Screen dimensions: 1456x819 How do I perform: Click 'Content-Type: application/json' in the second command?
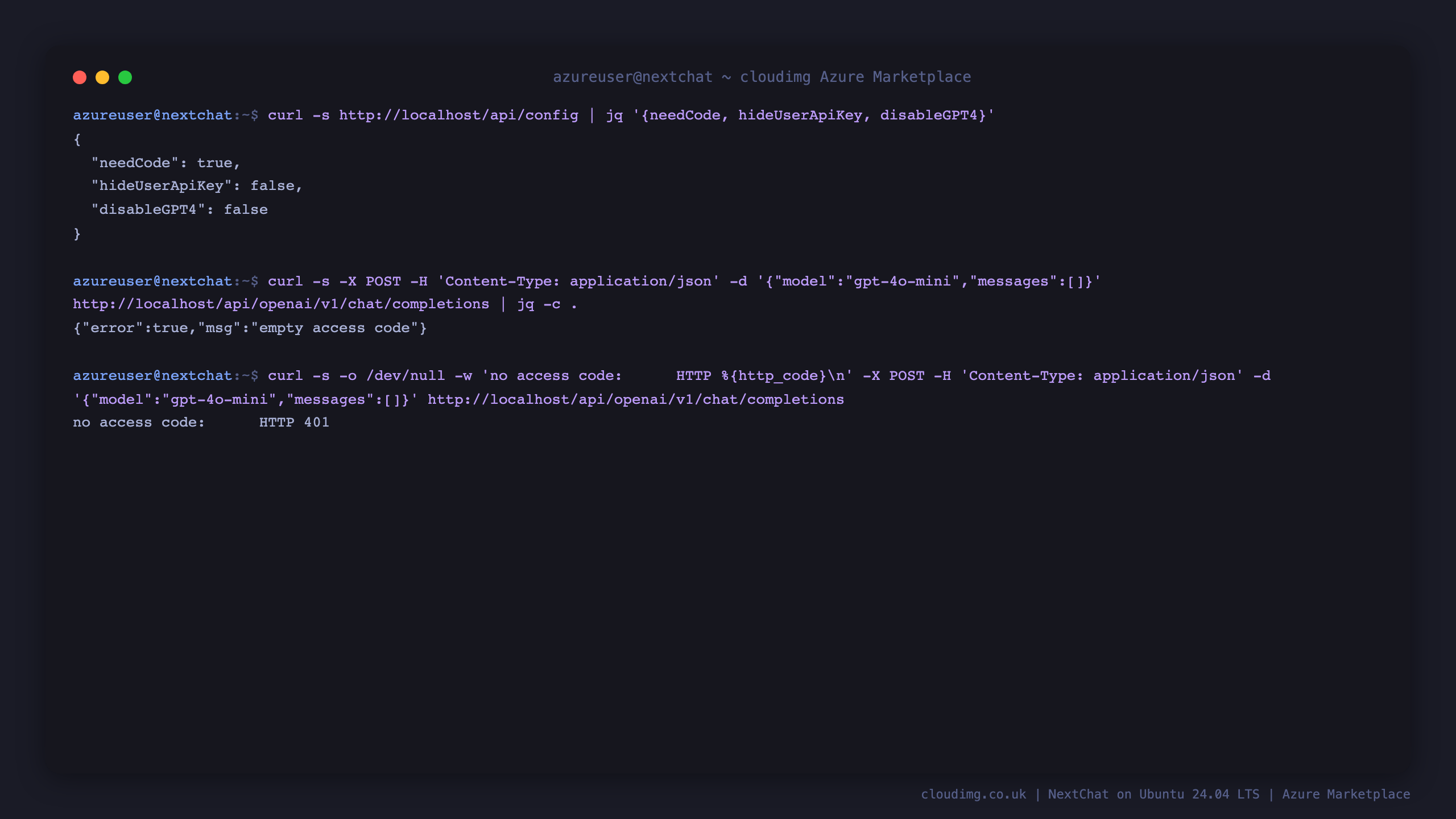tap(578, 281)
